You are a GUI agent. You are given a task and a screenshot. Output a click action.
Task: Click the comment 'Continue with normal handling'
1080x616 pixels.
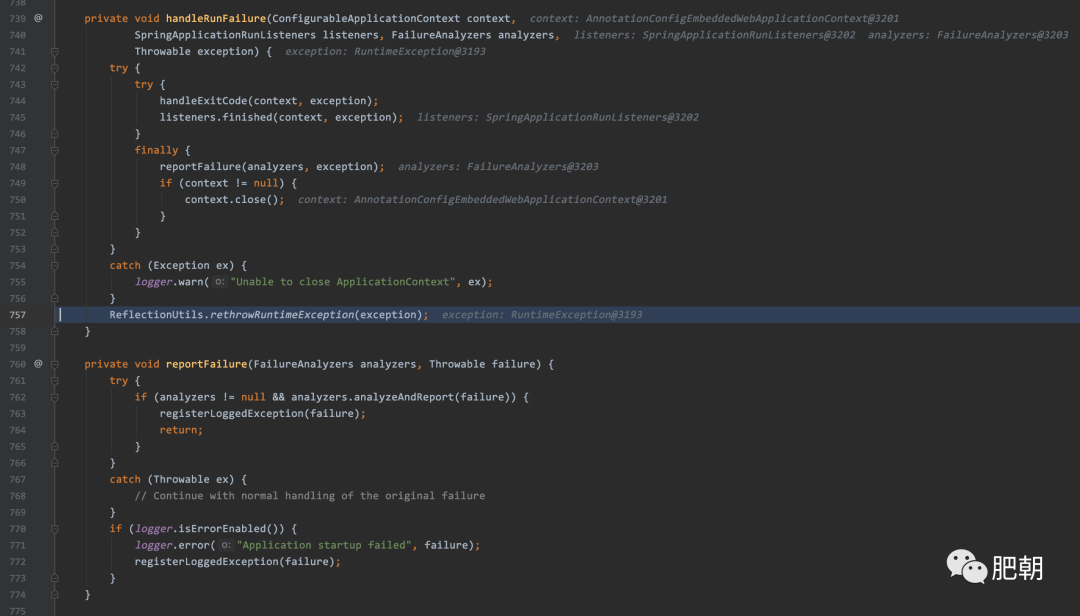(x=310, y=496)
